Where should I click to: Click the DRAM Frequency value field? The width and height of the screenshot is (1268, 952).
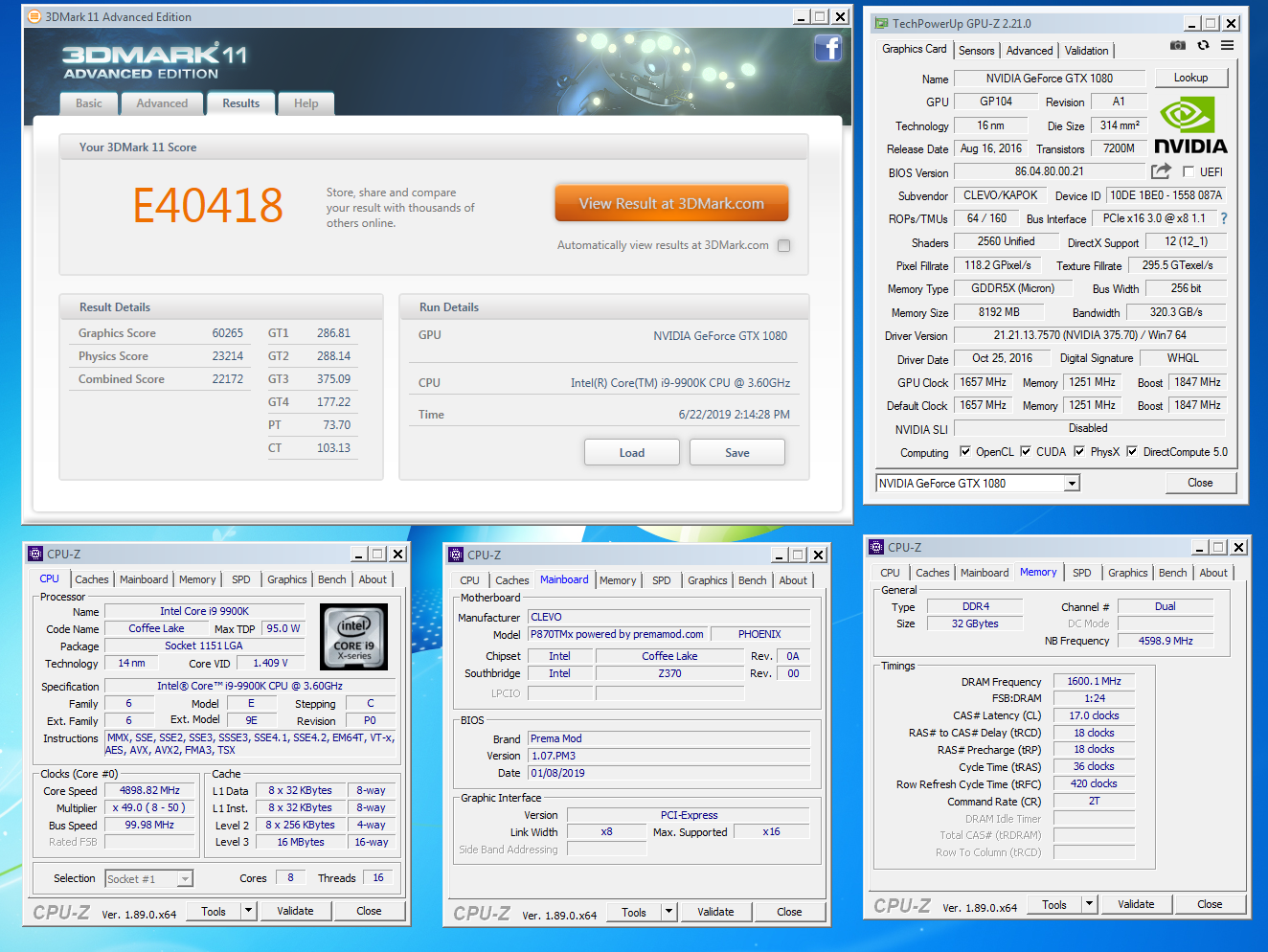(x=1094, y=681)
